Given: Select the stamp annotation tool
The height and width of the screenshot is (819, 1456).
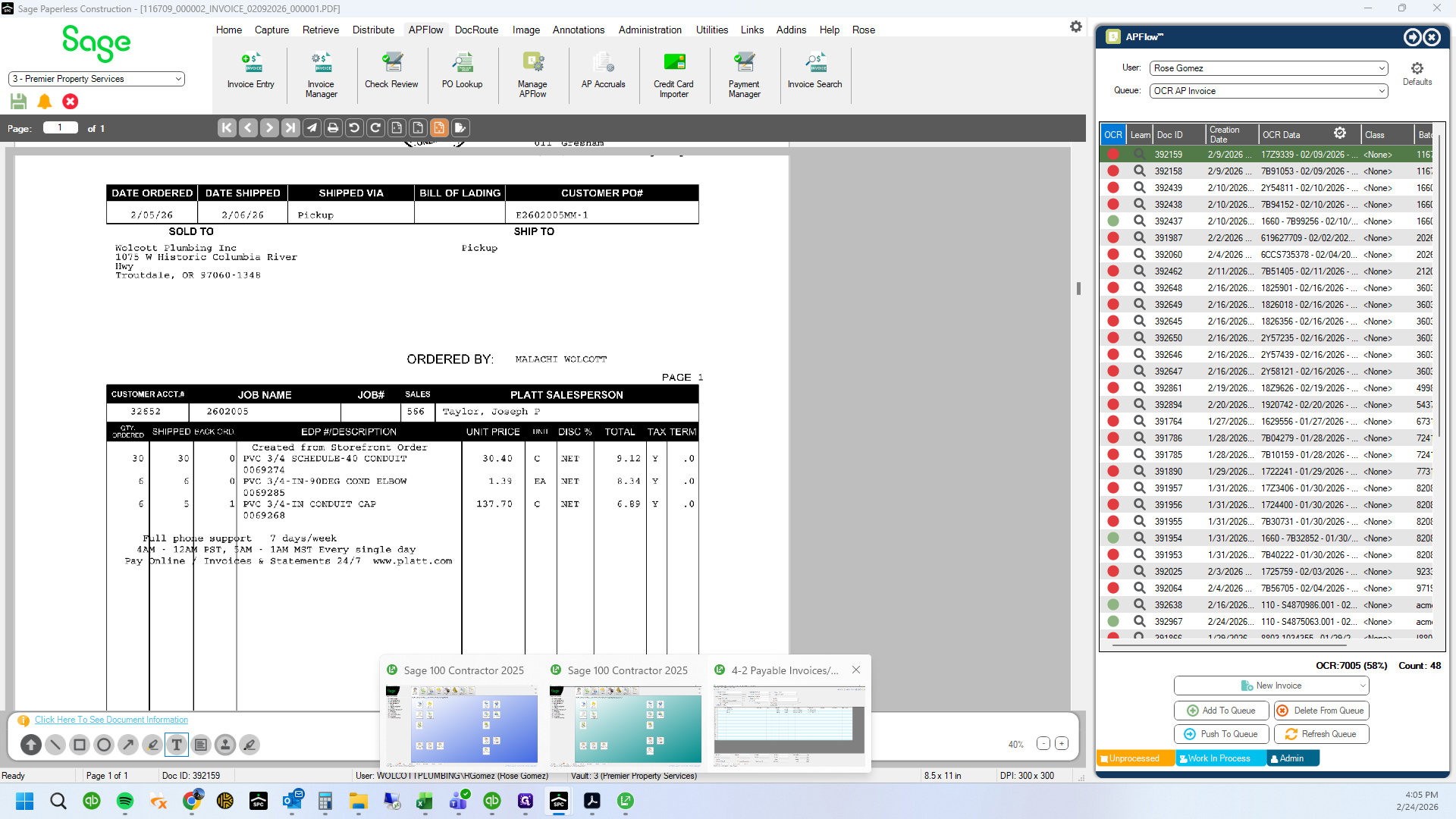Looking at the screenshot, I should (x=225, y=745).
